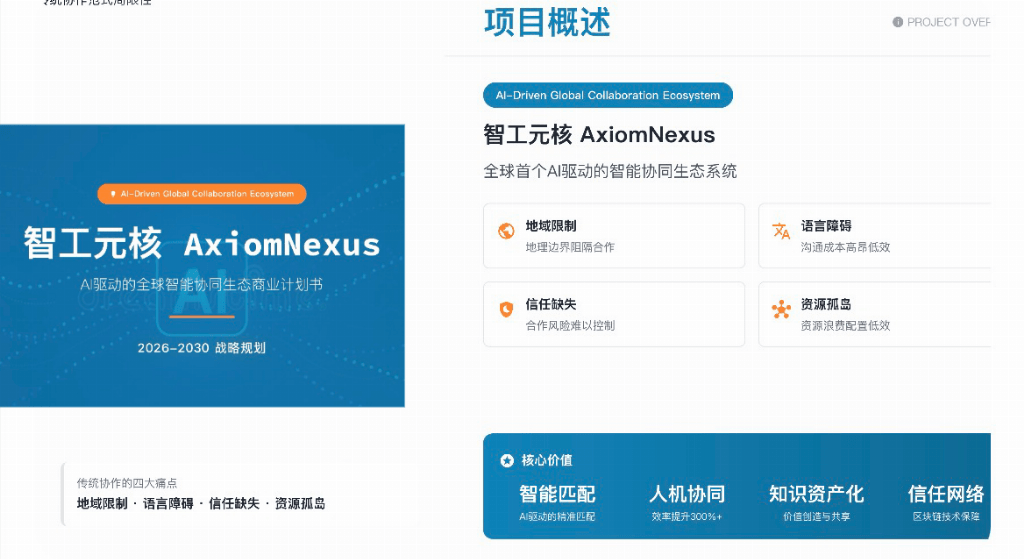1024x559 pixels.
Task: Click the orange AI-Driven badge on the slide
Action: coord(202,194)
